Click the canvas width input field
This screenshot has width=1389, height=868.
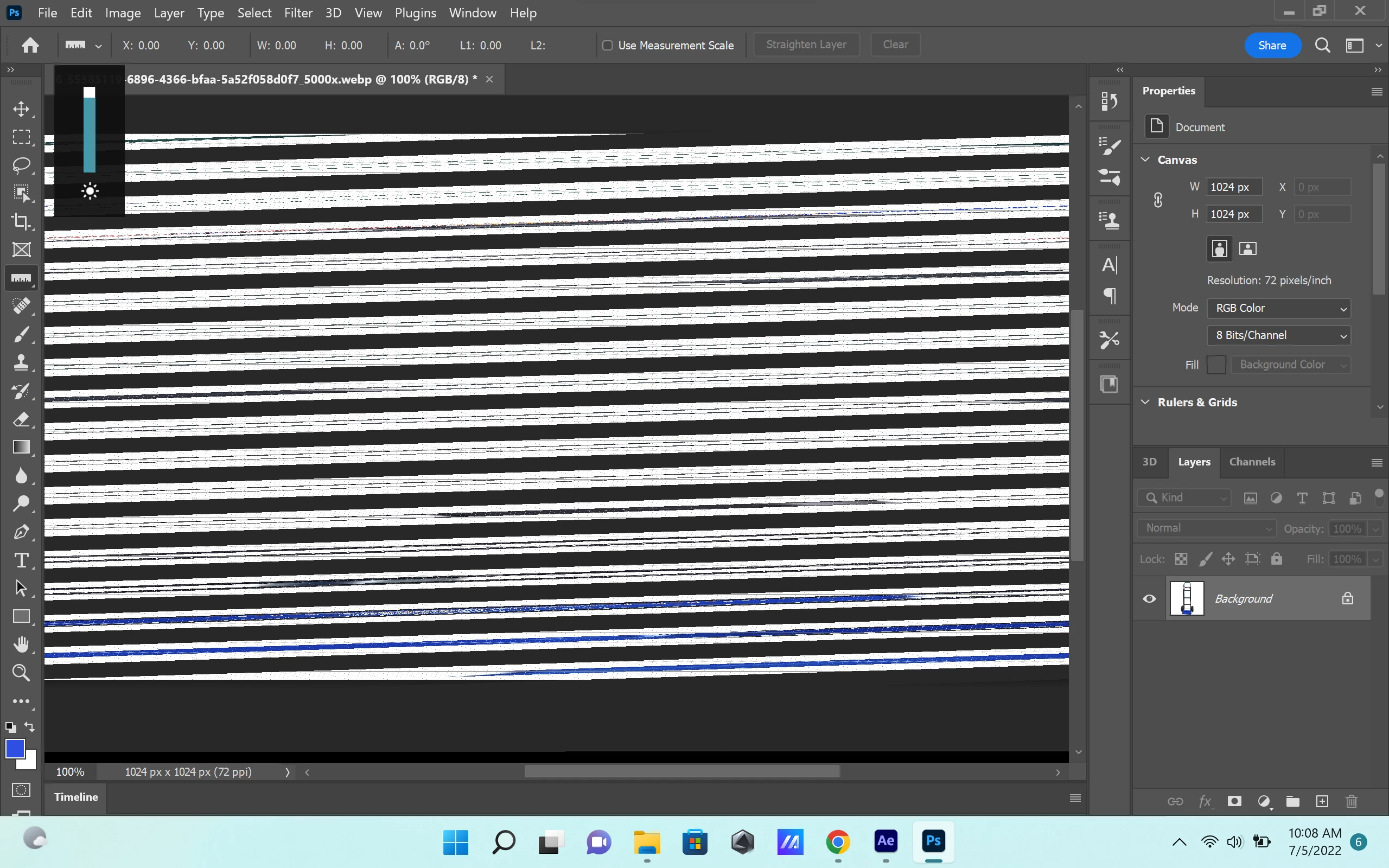(x=1233, y=187)
